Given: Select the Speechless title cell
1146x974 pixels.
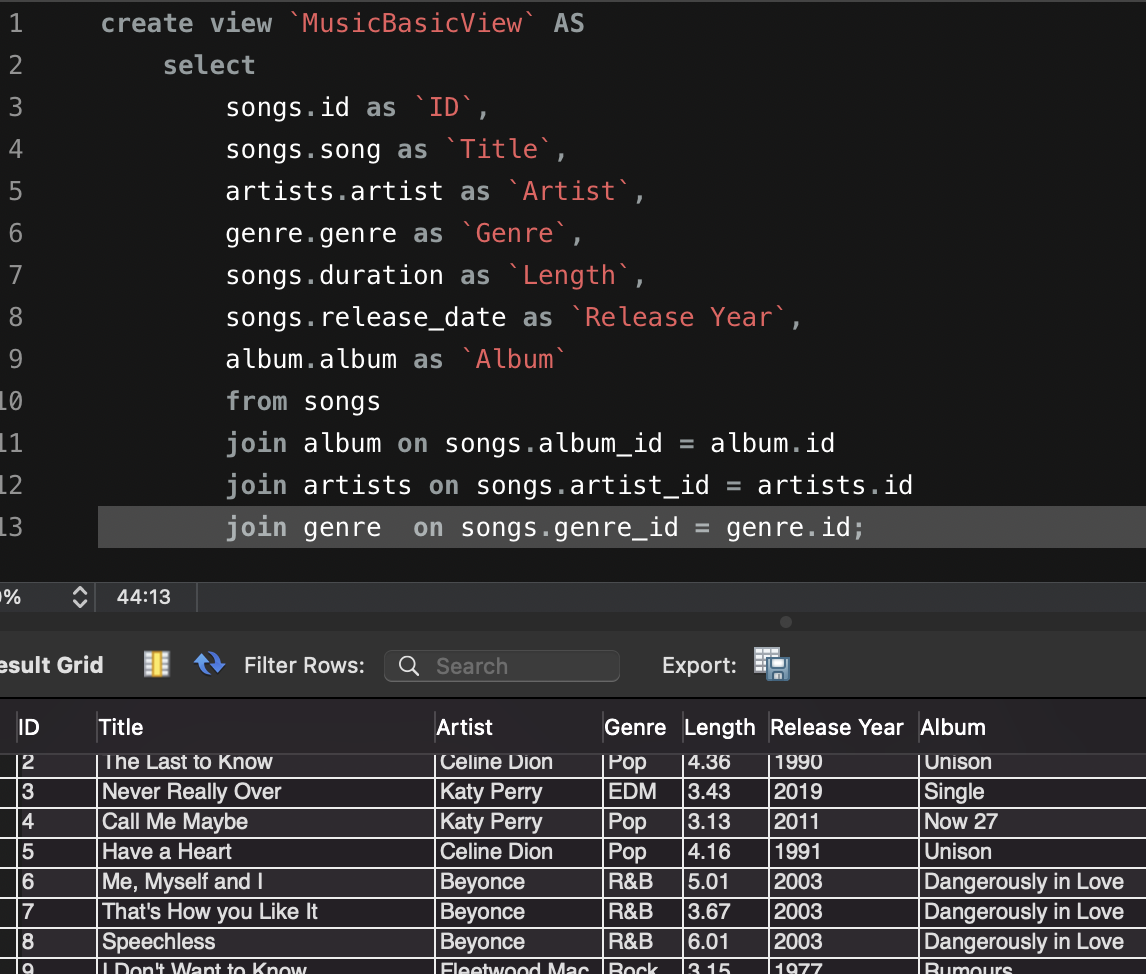Looking at the screenshot, I should tap(265, 942).
